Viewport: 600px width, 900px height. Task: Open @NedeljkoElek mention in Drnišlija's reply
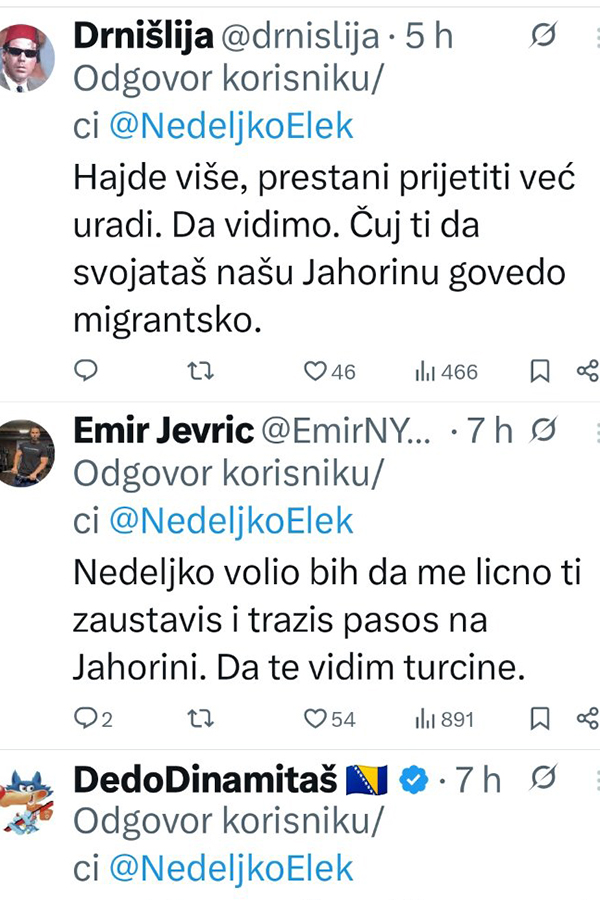point(230,127)
